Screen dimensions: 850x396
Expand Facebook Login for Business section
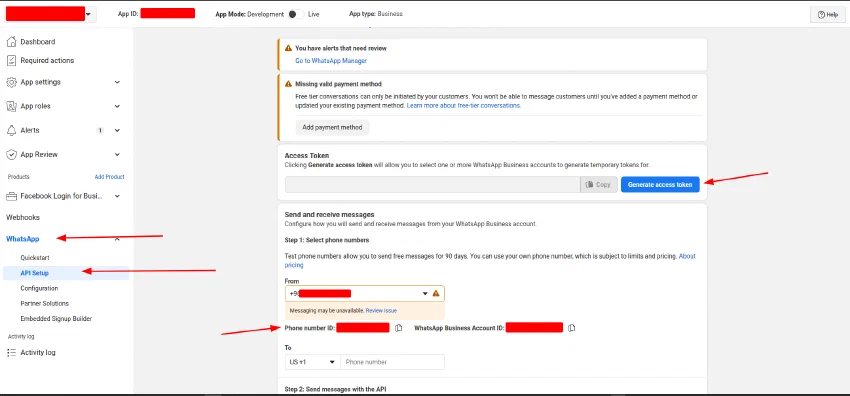point(117,196)
